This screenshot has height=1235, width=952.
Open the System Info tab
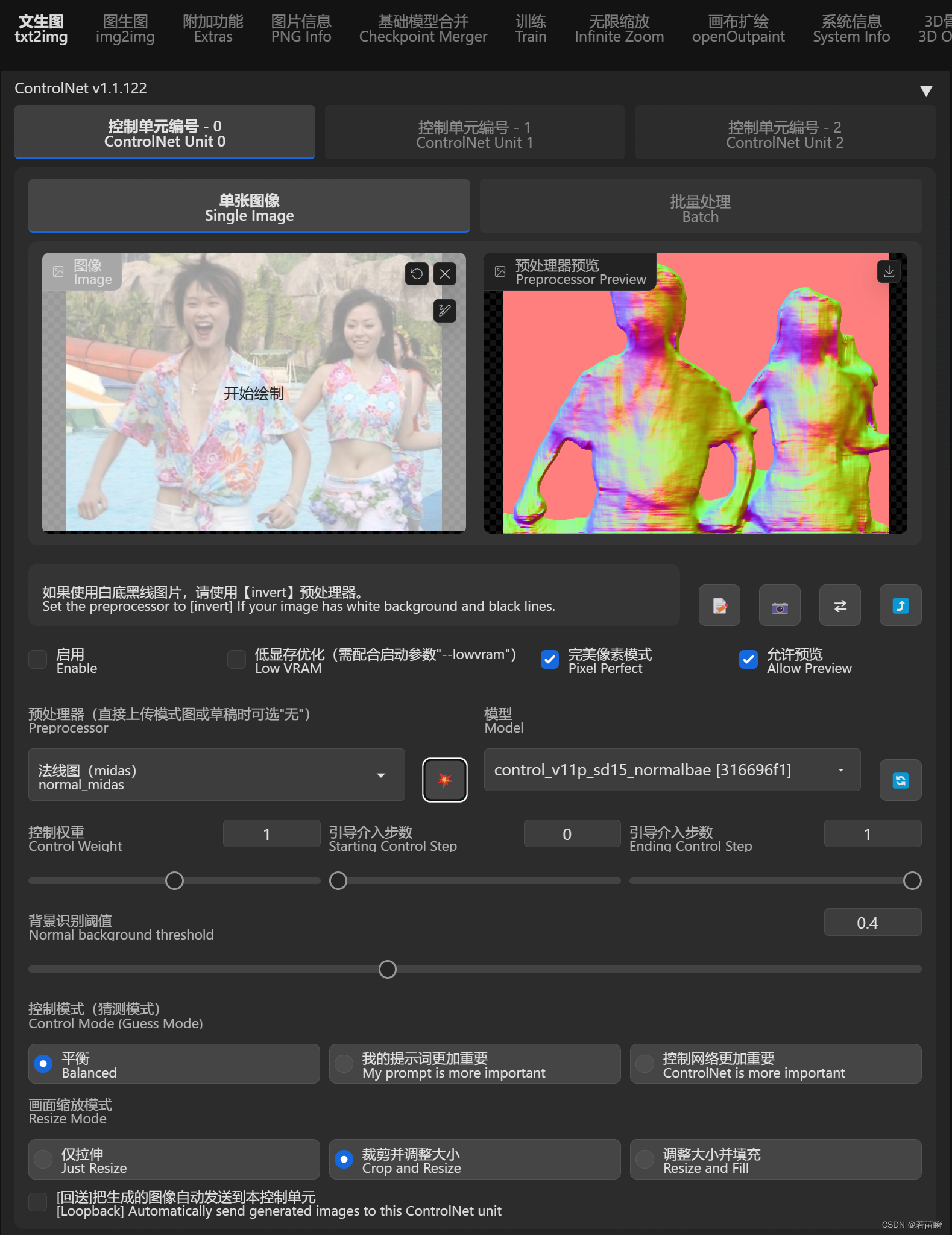(x=851, y=29)
